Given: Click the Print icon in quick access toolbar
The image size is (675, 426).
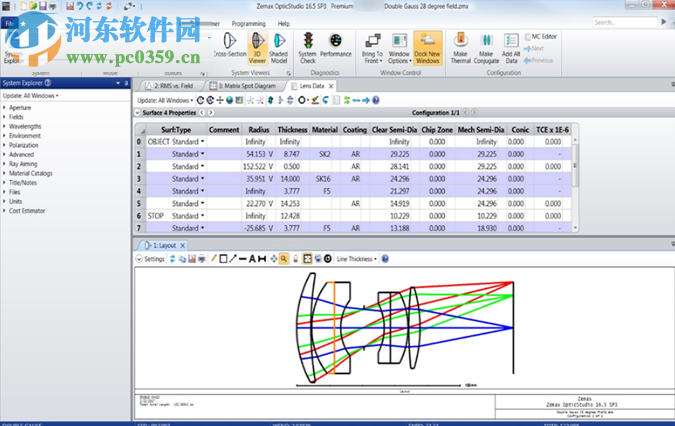Looking at the screenshot, I should click(x=53, y=6).
